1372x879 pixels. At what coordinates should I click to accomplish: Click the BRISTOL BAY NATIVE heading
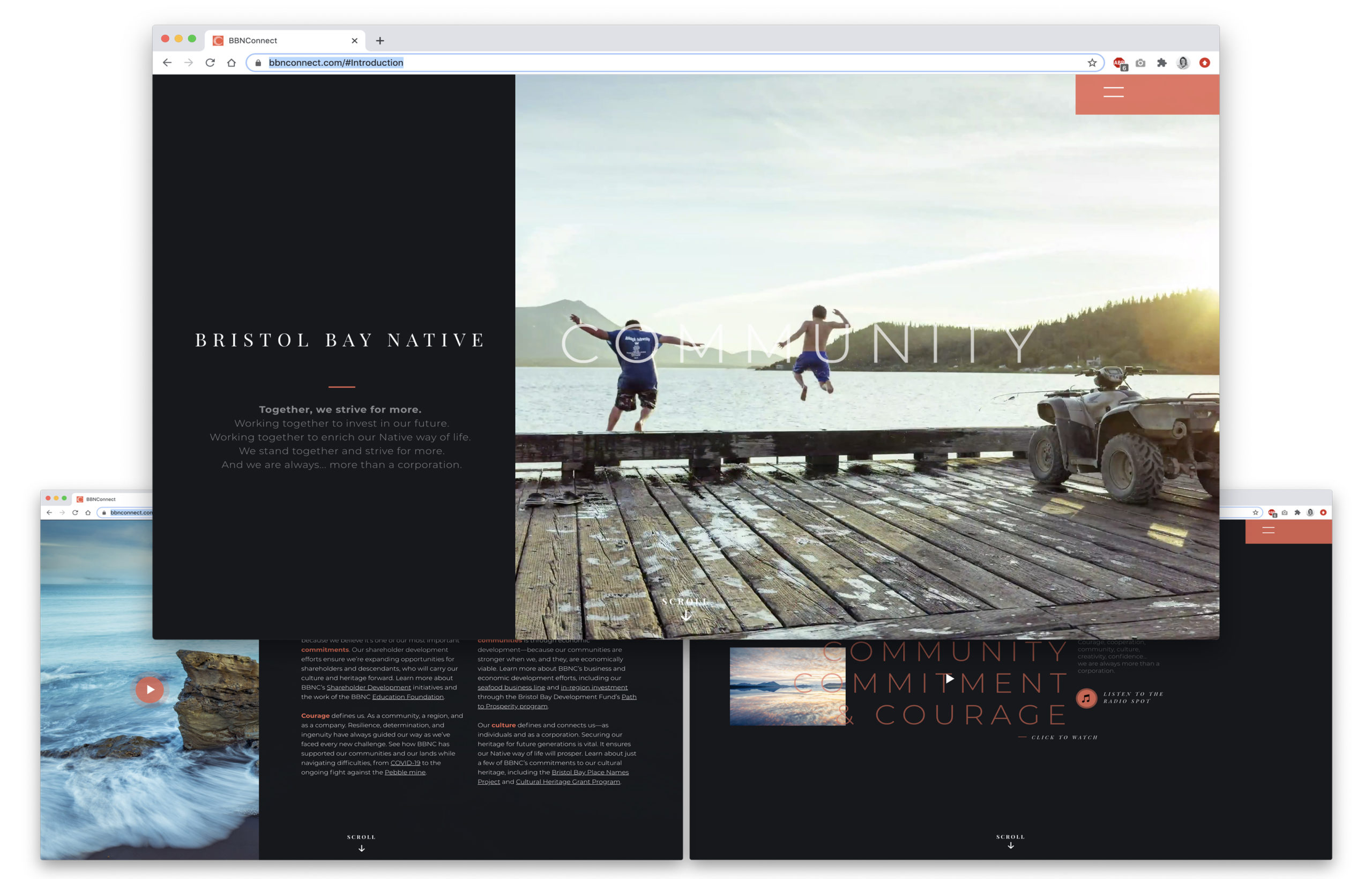point(341,340)
